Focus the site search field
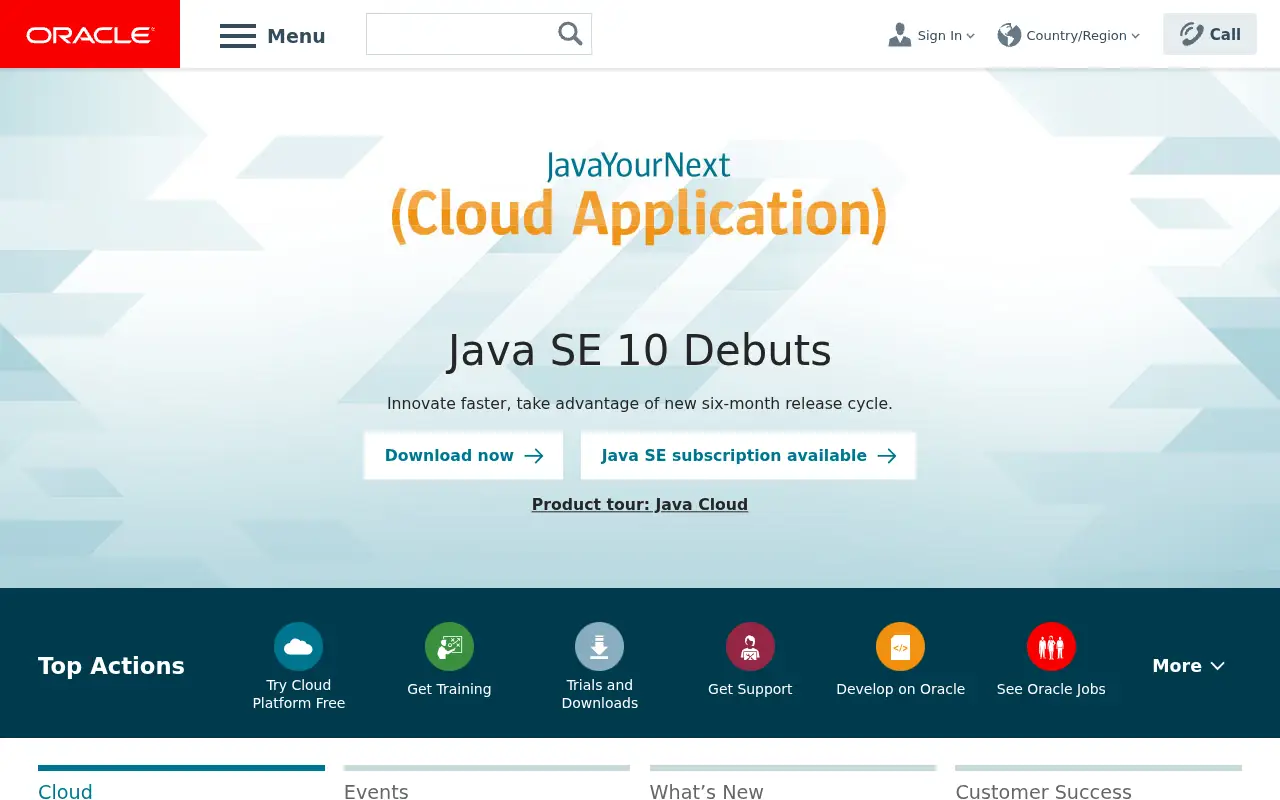 click(x=479, y=34)
